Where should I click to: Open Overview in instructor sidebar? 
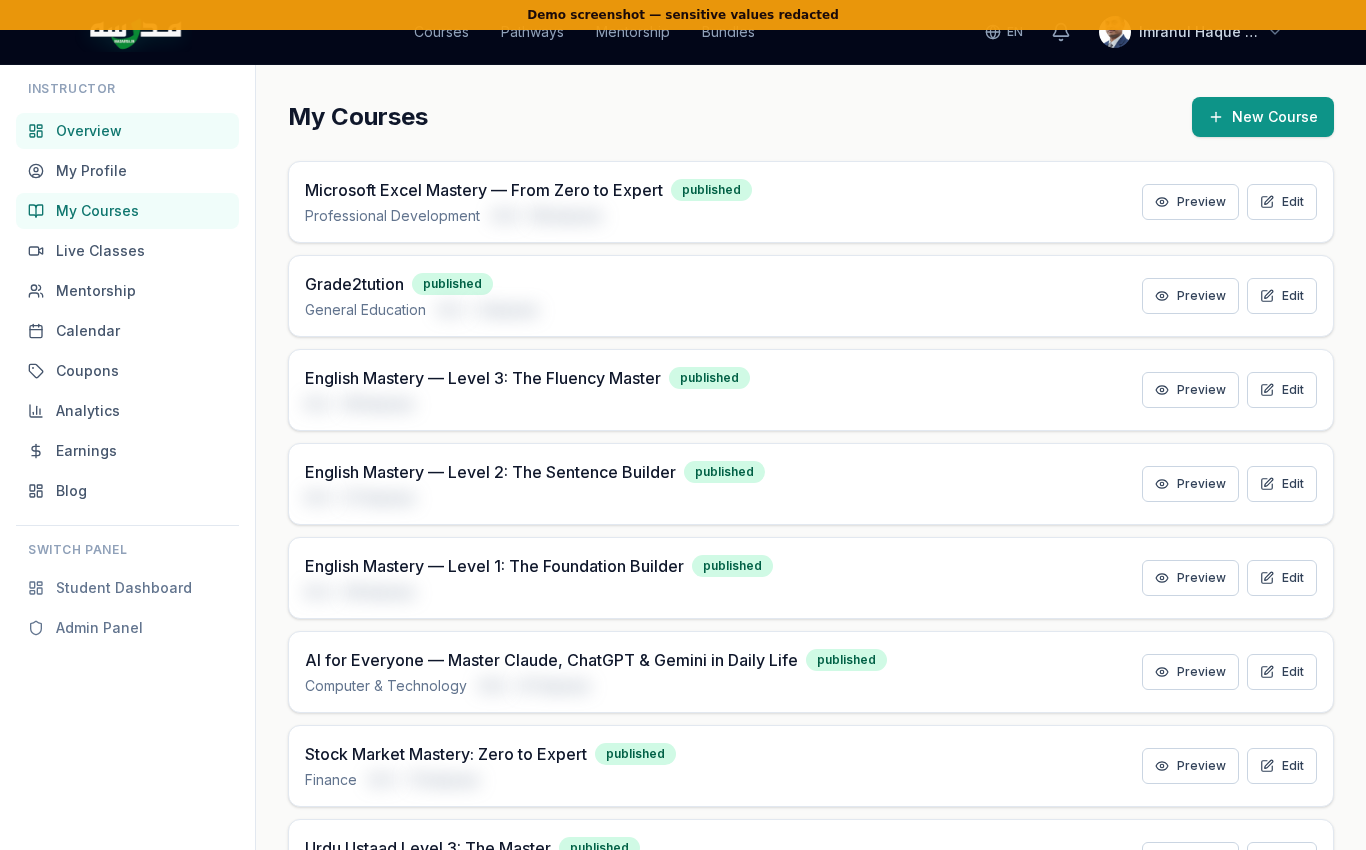click(127, 131)
